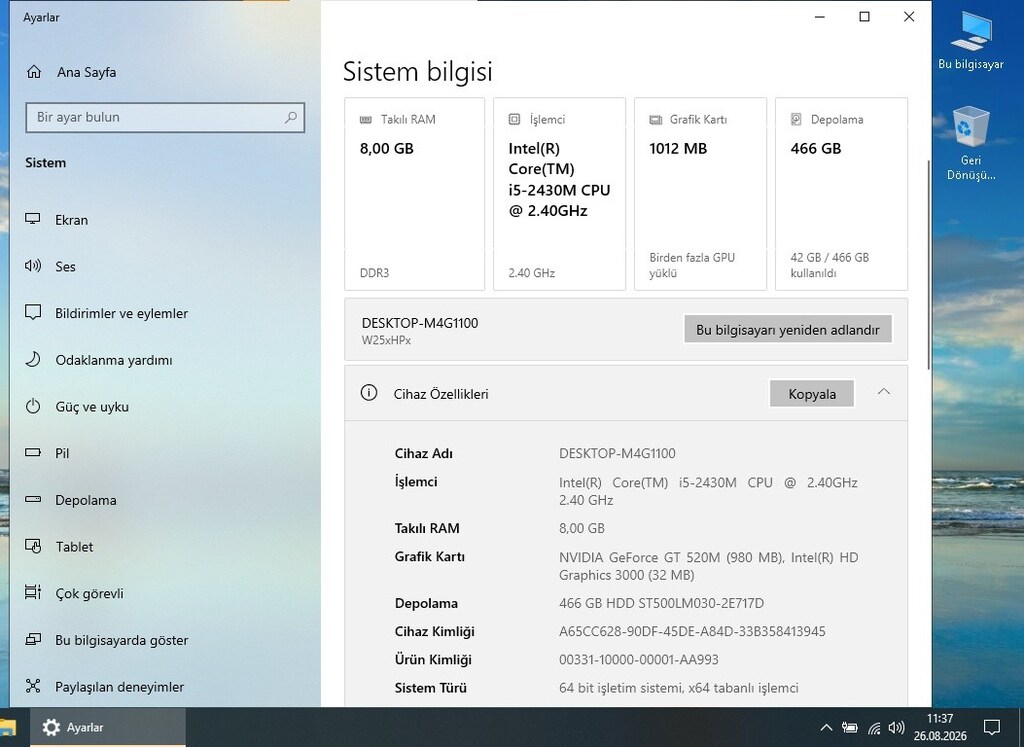The height and width of the screenshot is (747, 1024).
Task: Click the battery tray icon
Action: (x=850, y=727)
